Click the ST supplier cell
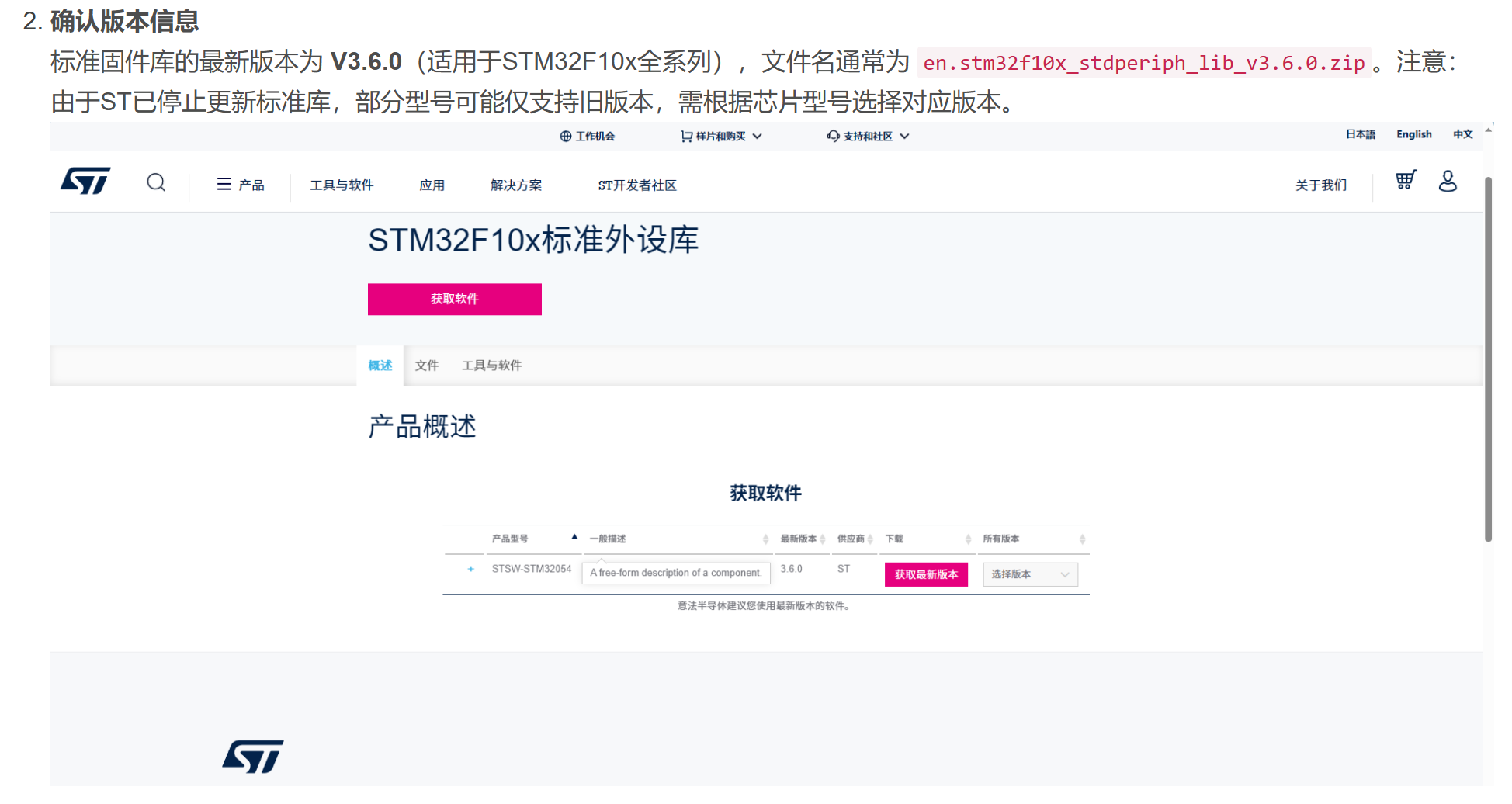Viewport: 1512px width, 804px height. click(x=844, y=569)
